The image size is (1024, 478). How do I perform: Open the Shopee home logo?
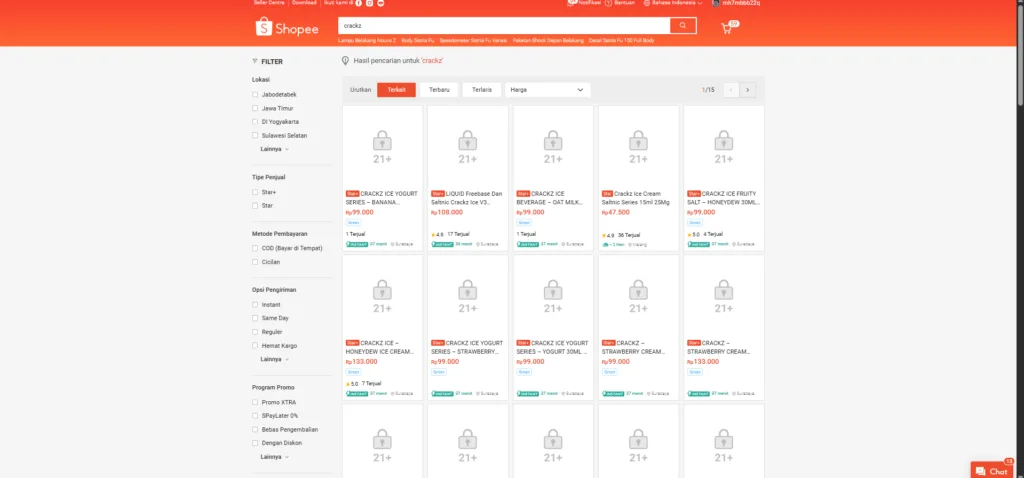click(x=287, y=27)
